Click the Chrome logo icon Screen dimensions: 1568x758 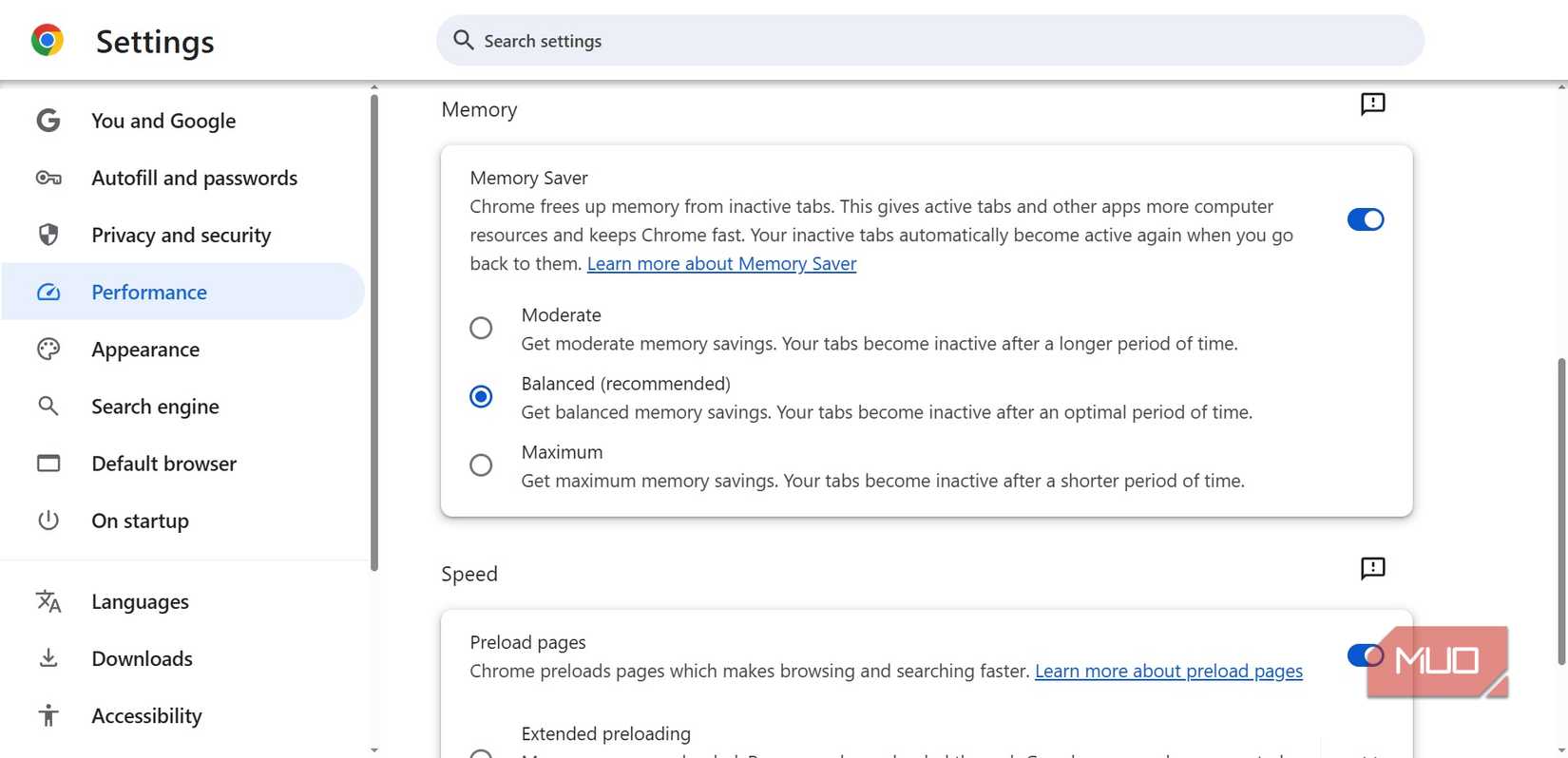pos(48,41)
